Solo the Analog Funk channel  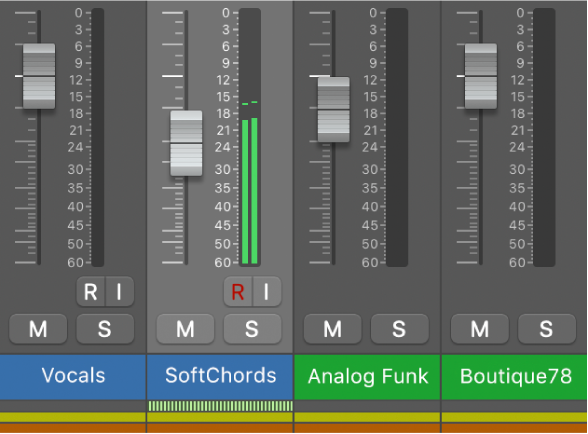[400, 329]
